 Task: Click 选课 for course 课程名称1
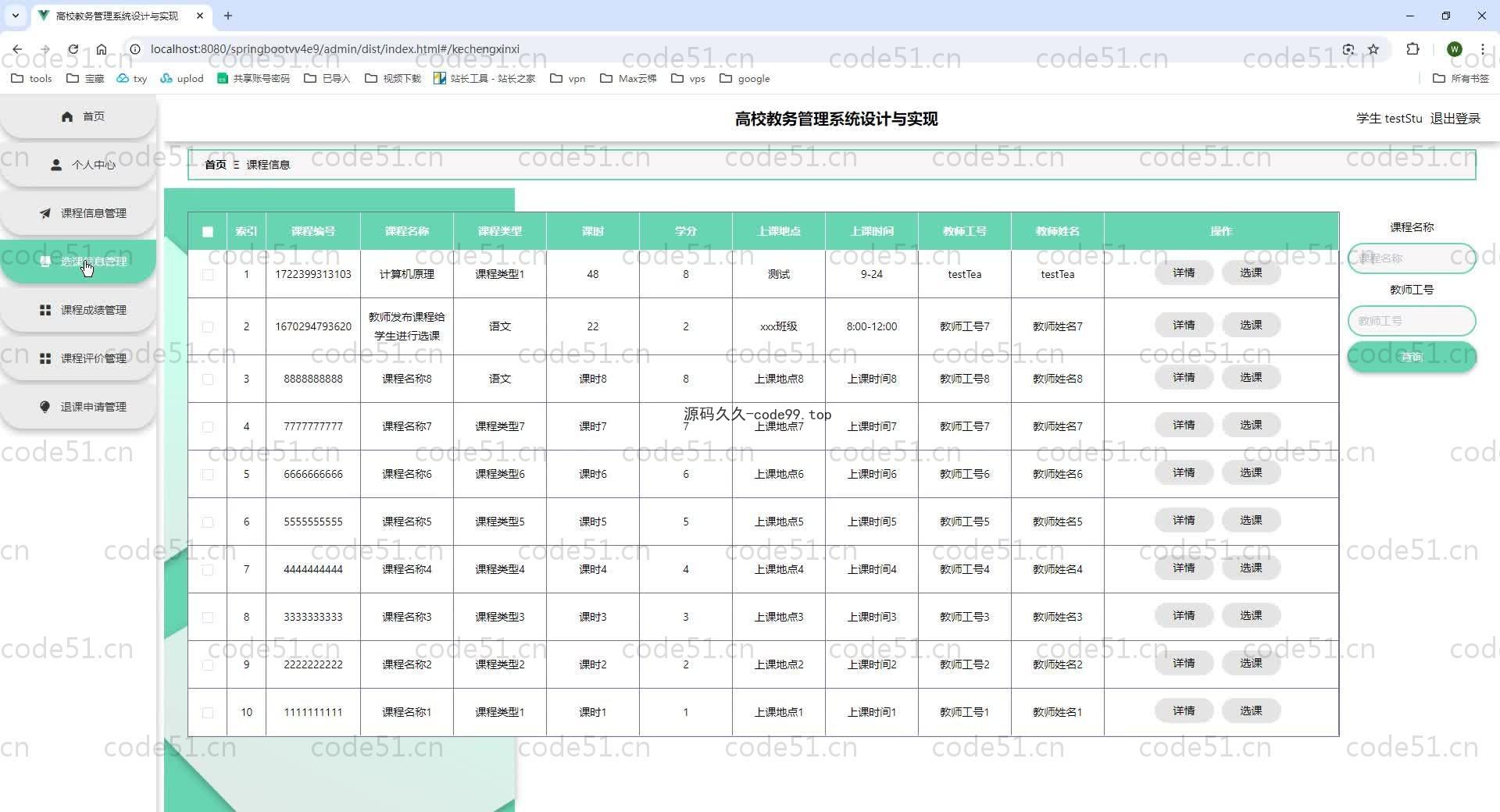tap(1251, 710)
